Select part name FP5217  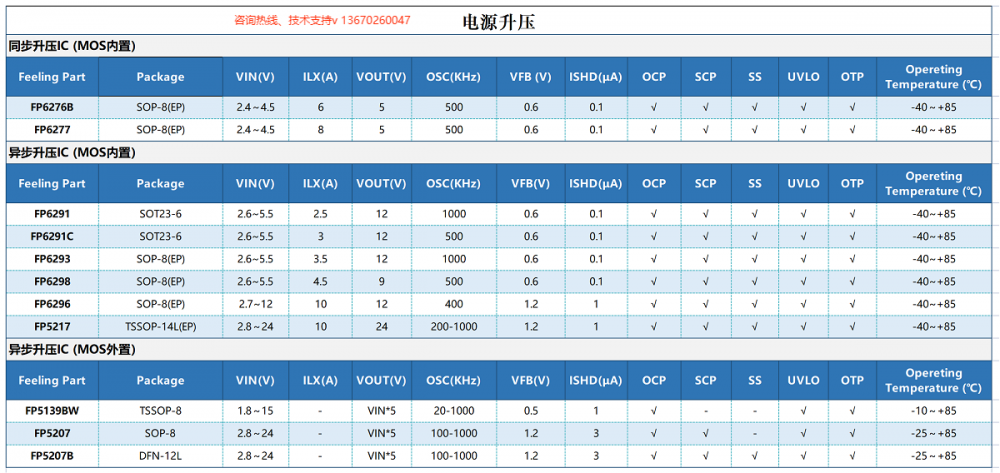52,326
